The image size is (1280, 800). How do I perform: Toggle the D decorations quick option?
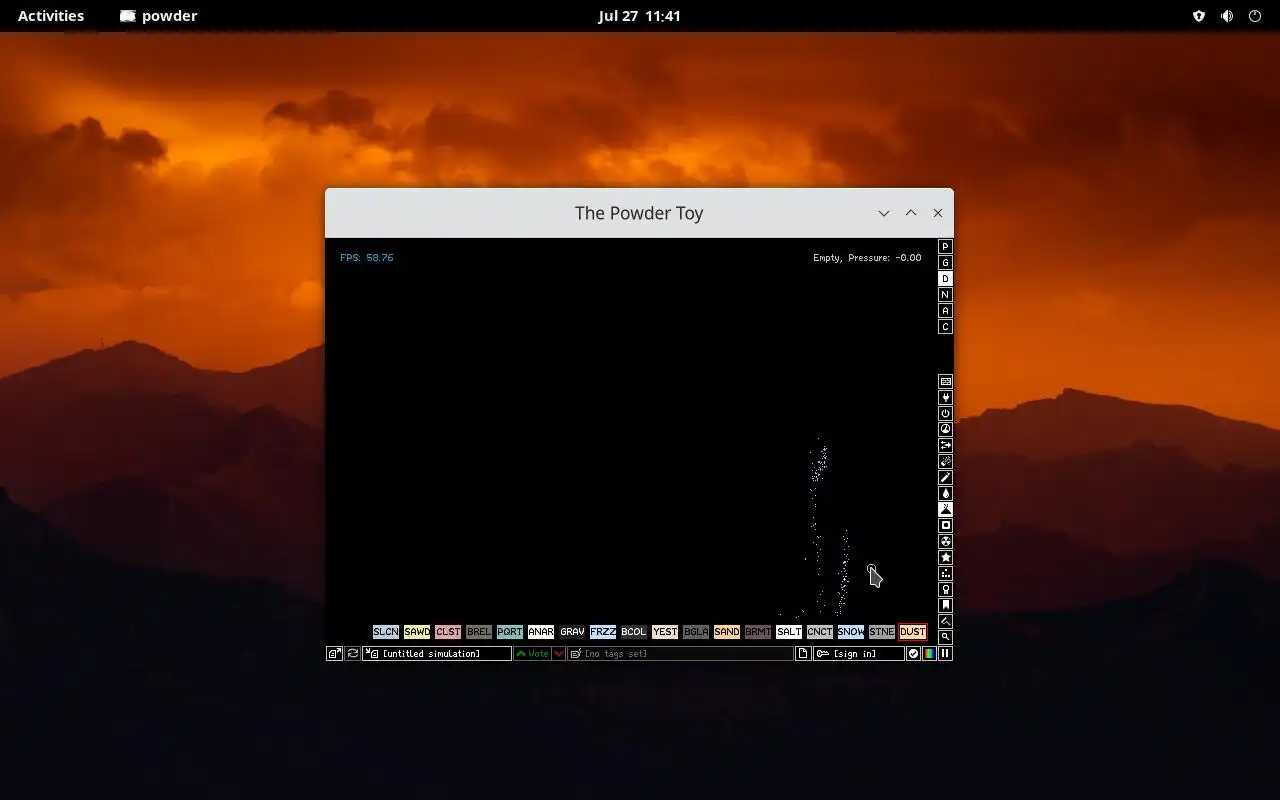(x=945, y=279)
